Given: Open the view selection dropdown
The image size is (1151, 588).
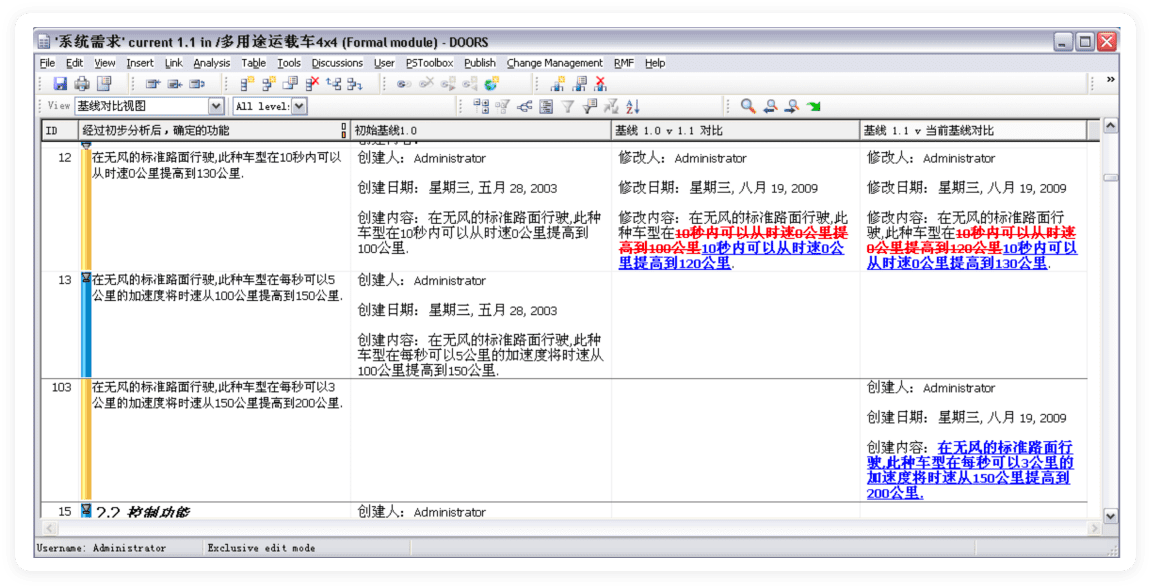Looking at the screenshot, I should click(x=216, y=106).
